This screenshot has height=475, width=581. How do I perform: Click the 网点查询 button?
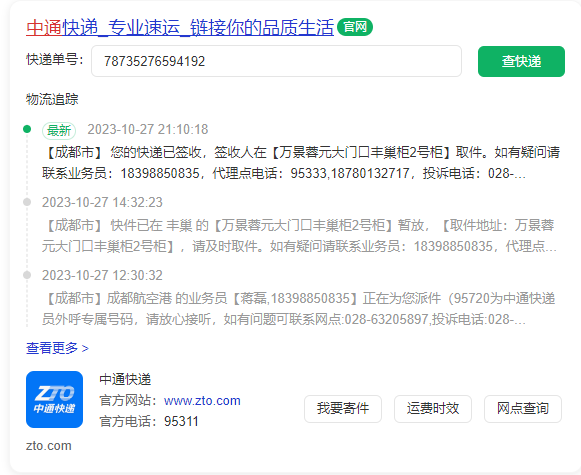523,409
